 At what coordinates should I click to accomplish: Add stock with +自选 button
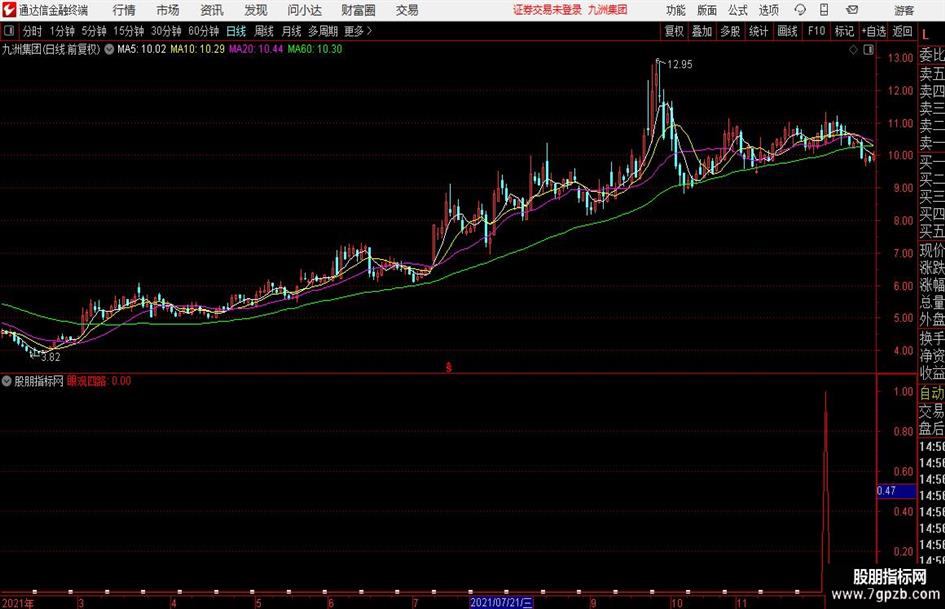point(873,31)
